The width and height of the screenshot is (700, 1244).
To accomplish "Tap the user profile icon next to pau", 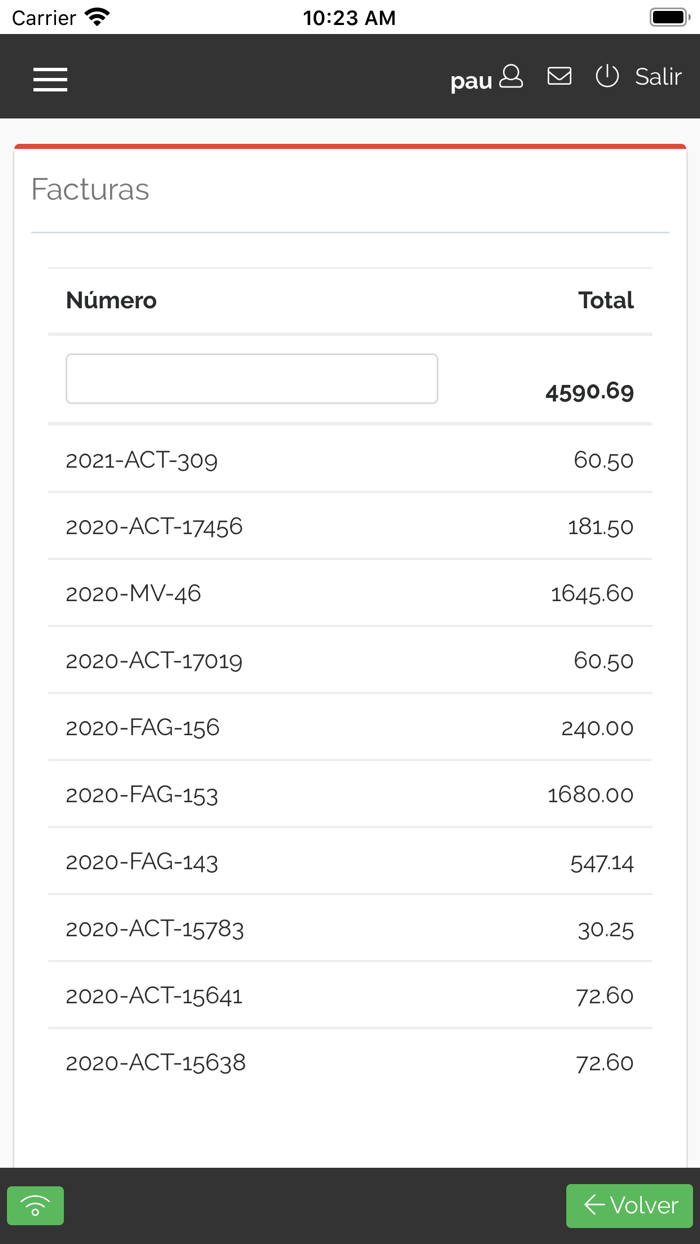I will click(x=511, y=77).
